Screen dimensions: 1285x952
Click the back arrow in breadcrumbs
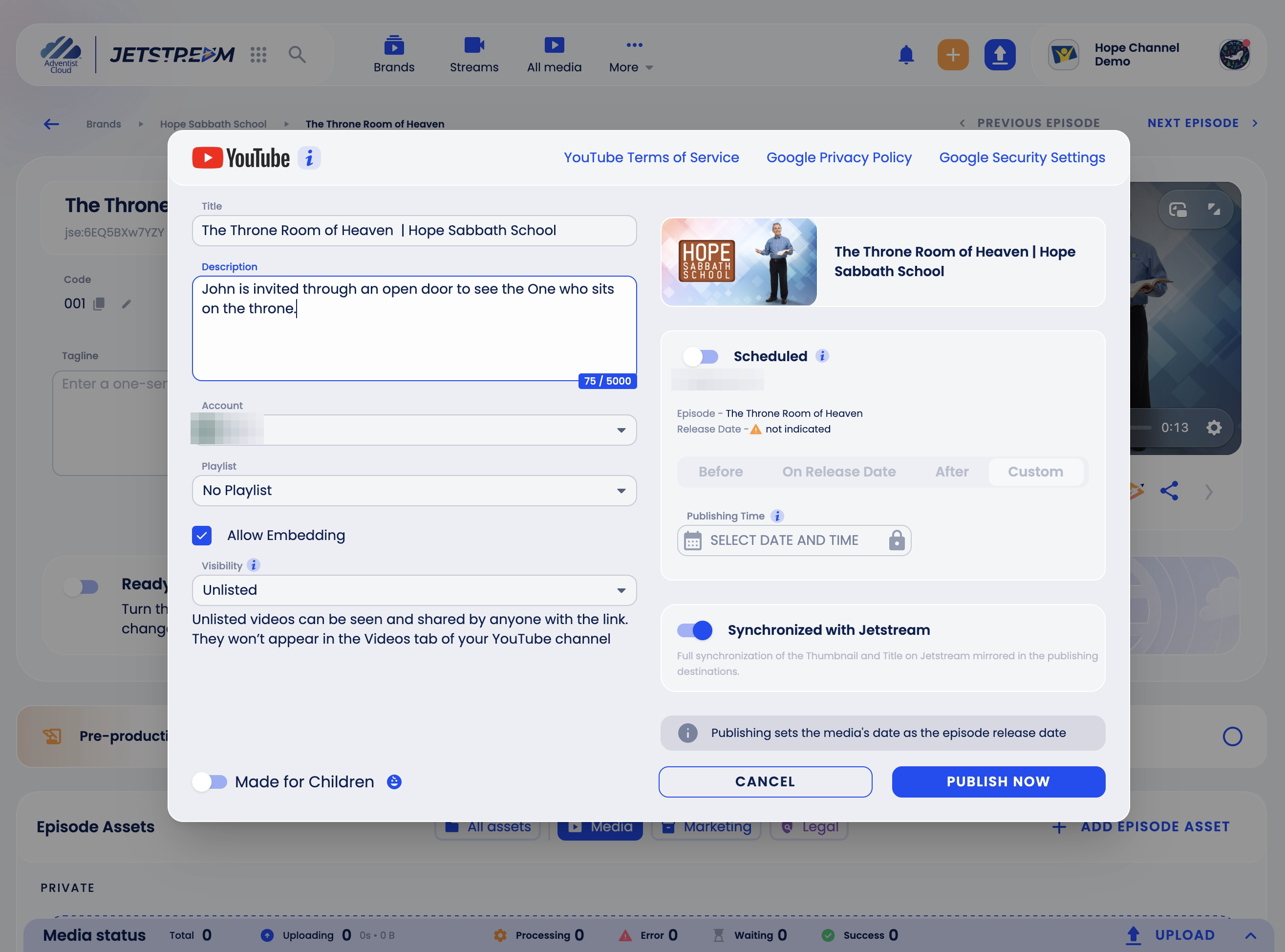51,124
